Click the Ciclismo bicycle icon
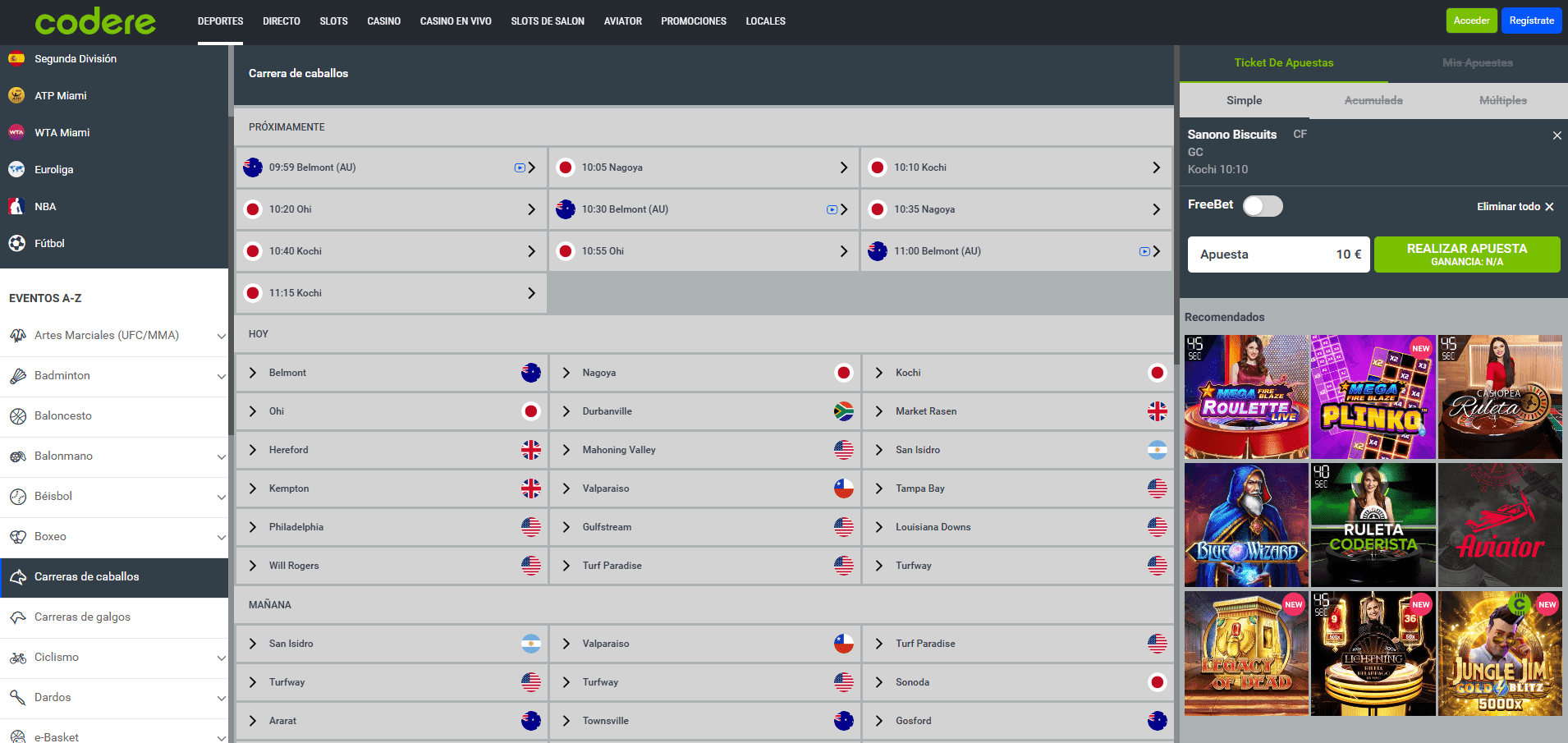This screenshot has height=743, width=1568. [x=18, y=657]
